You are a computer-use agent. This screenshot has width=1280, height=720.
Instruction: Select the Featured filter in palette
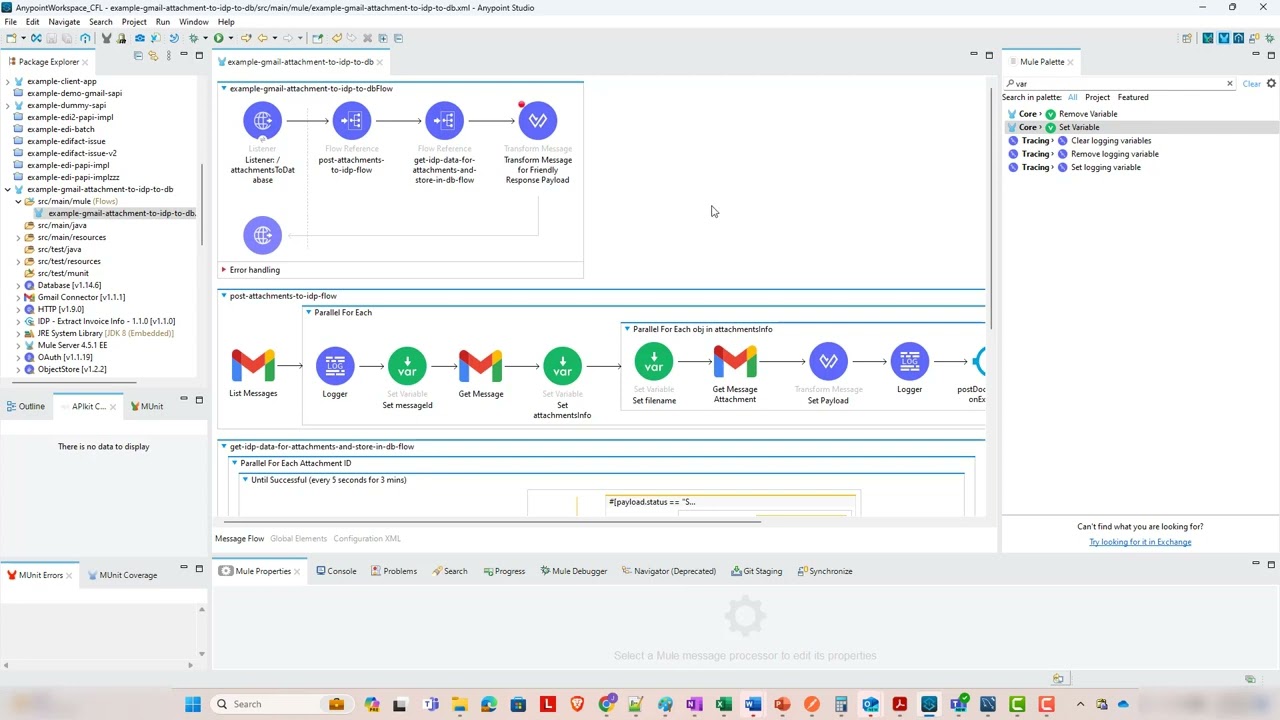coord(1133,98)
